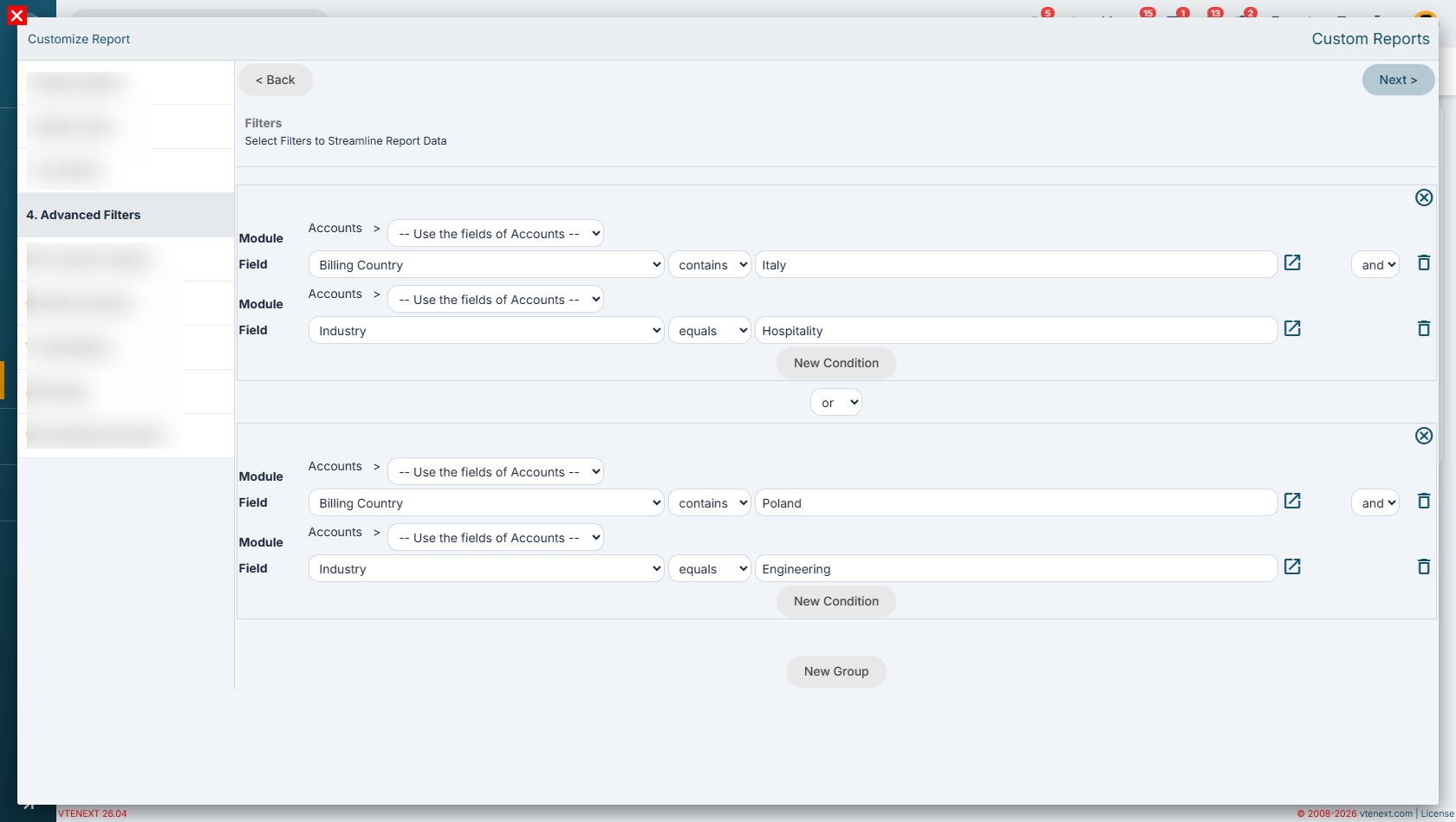Open the Industry field dropdown for Hospitality row
The width and height of the screenshot is (1456, 822).
click(486, 331)
